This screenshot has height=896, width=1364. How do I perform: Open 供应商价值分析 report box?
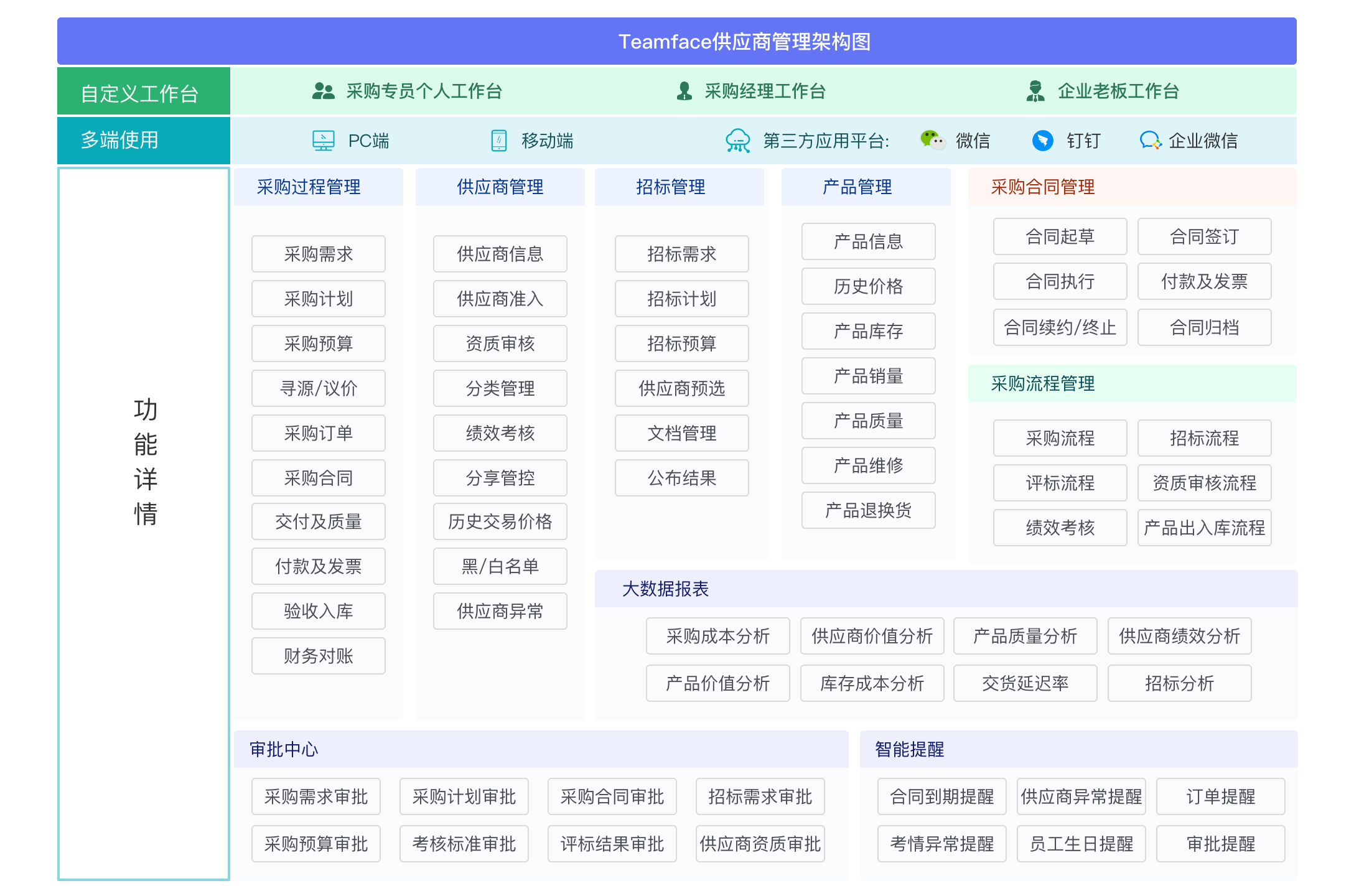pos(872,636)
